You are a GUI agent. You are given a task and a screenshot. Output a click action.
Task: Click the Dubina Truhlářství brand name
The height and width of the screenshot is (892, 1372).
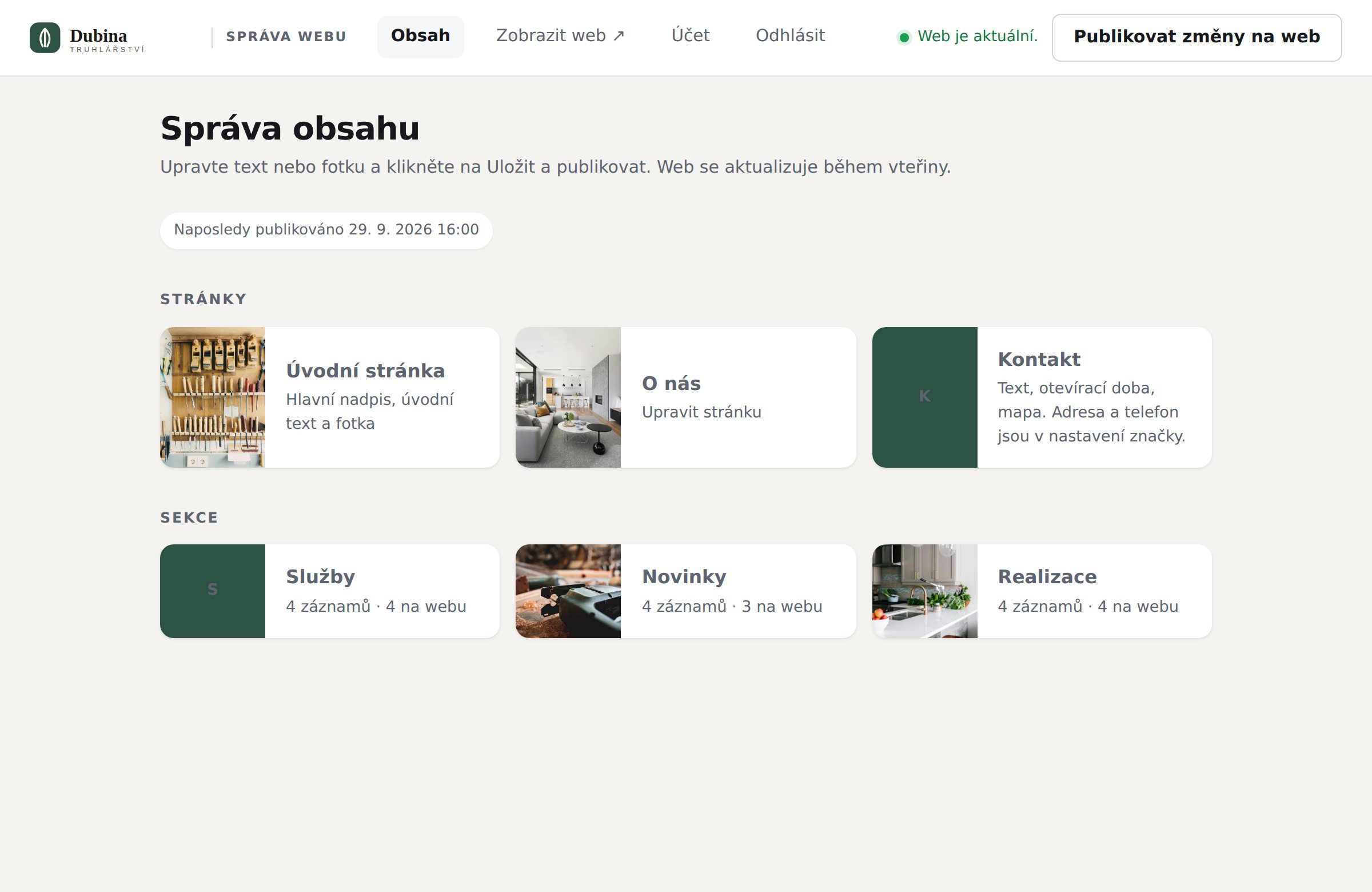pyautogui.click(x=107, y=40)
